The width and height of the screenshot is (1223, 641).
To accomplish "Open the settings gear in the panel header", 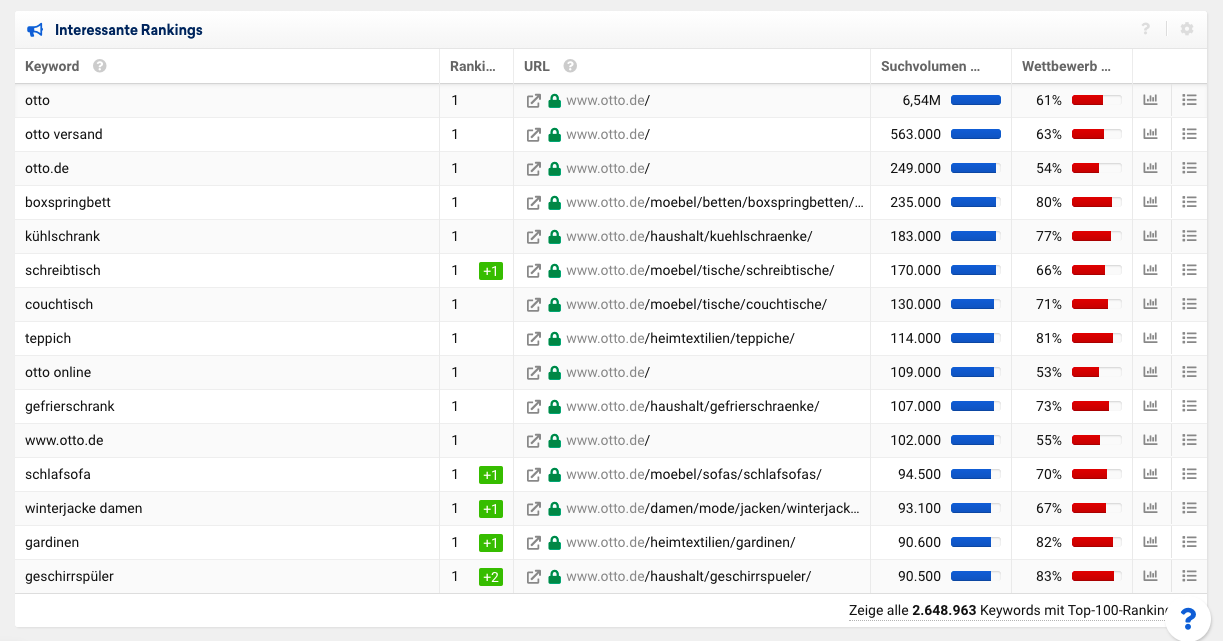I will [1187, 29].
